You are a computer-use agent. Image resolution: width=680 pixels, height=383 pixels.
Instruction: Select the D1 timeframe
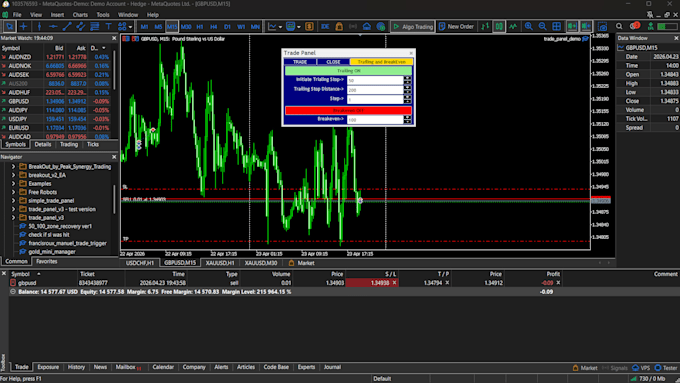(227, 27)
